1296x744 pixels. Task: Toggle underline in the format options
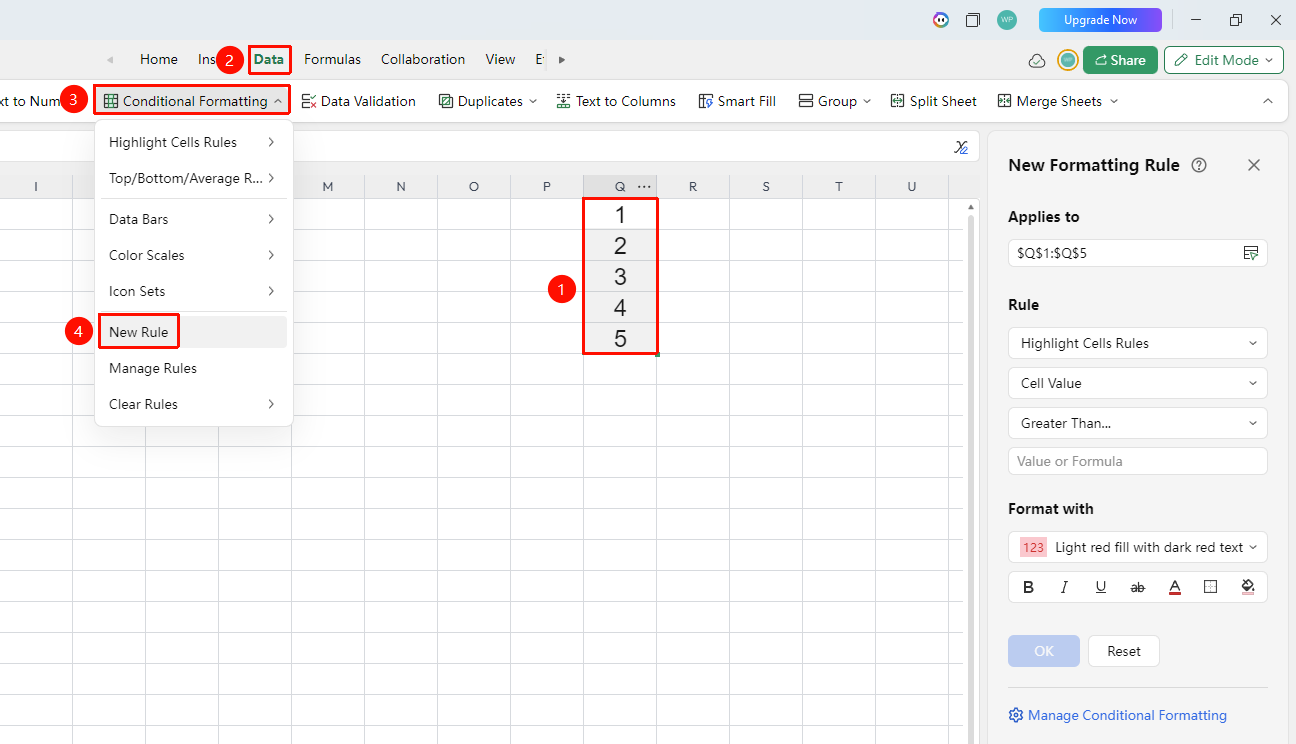1101,587
